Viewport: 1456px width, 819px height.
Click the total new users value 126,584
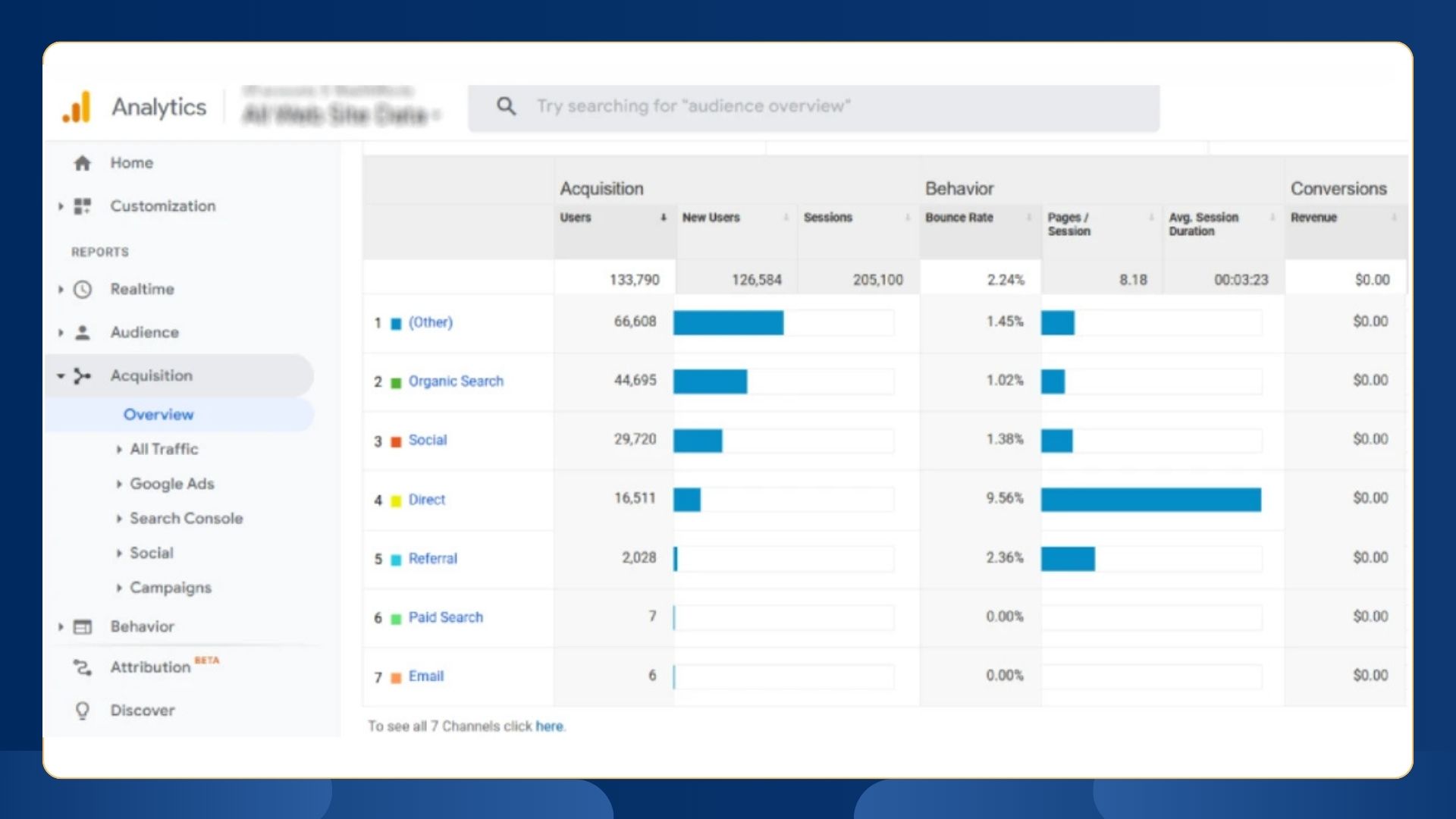[x=757, y=280]
